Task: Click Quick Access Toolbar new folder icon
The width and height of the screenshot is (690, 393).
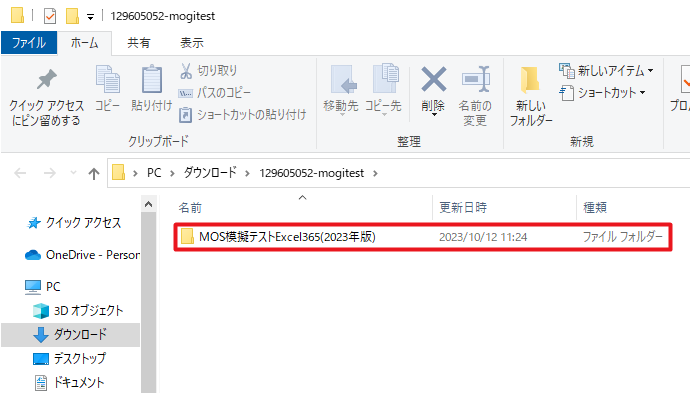Action: point(72,16)
